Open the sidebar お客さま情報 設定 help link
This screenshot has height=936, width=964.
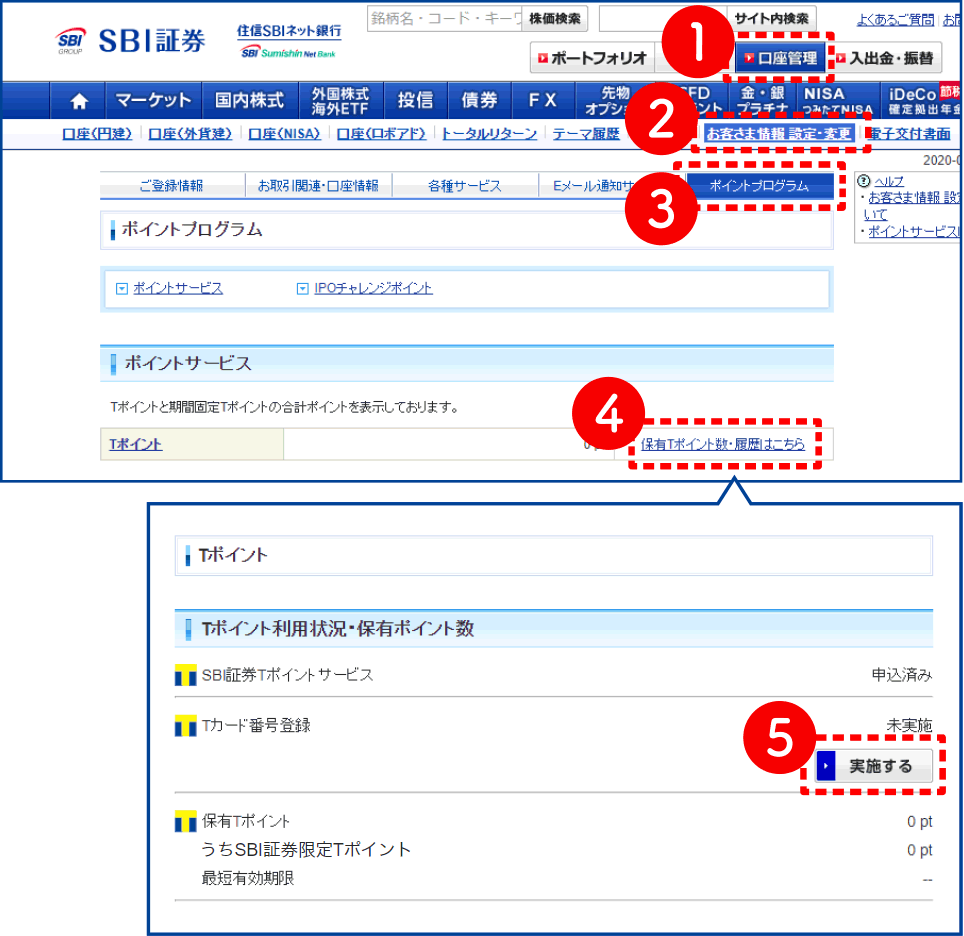pyautogui.click(x=913, y=205)
